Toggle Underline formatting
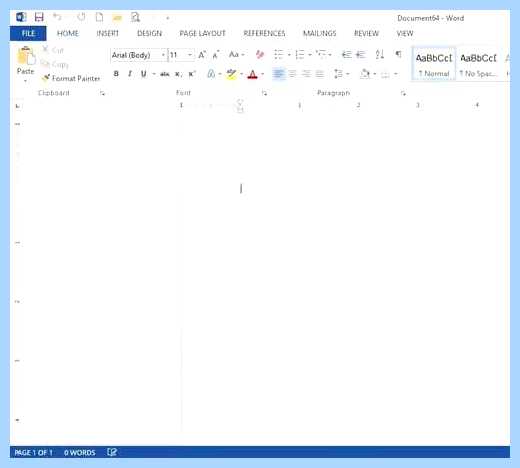520x468 pixels. 144,74
